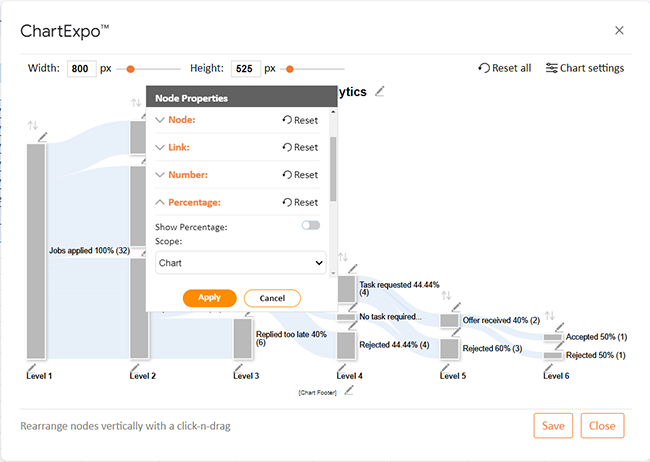
Task: Save the chart with Save button
Action: (x=553, y=426)
